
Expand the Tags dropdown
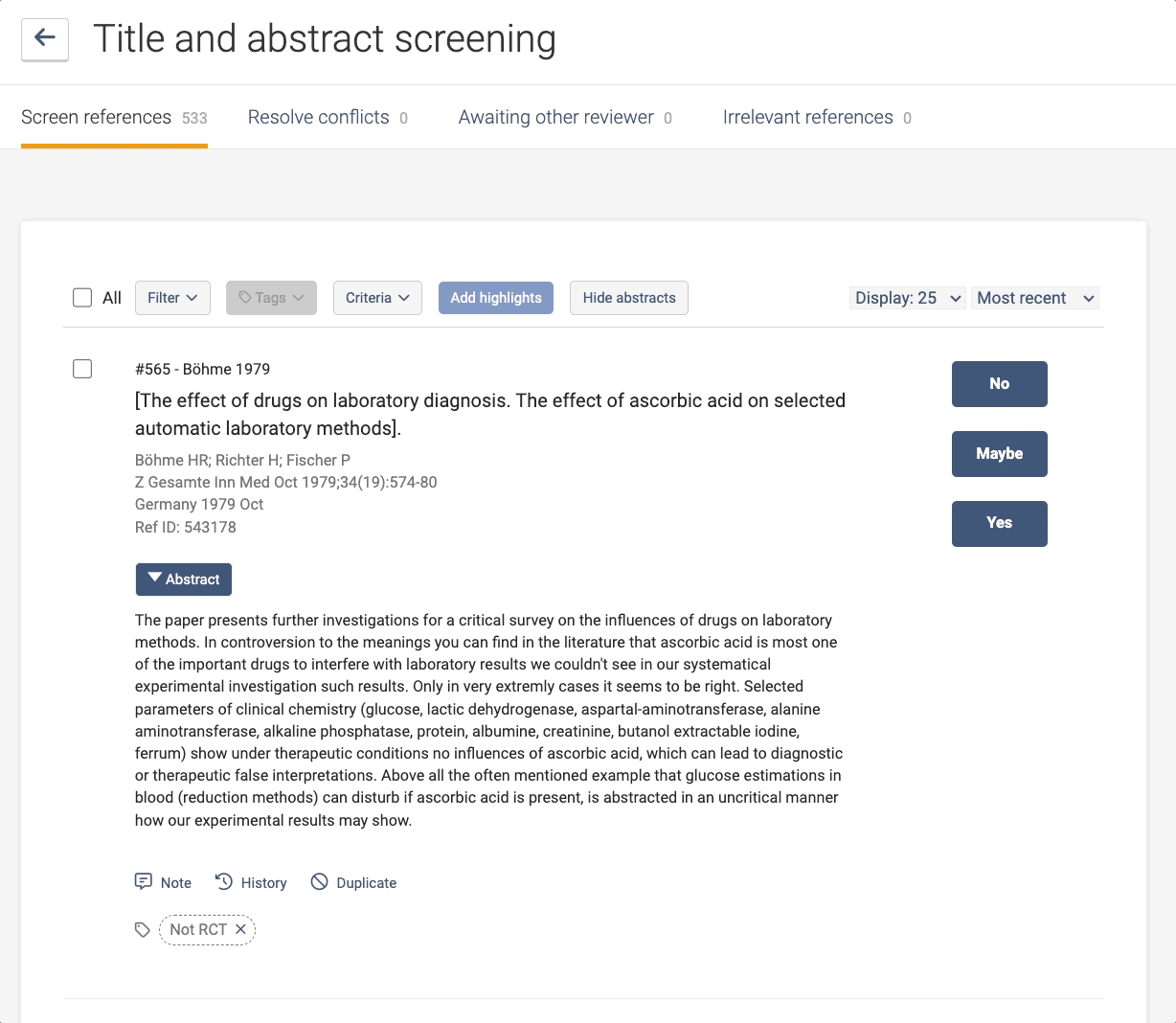[x=271, y=298]
